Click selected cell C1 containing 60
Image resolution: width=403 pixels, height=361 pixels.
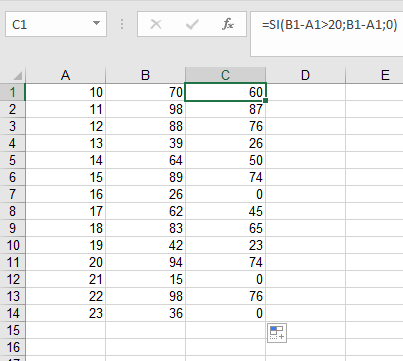tap(225, 92)
